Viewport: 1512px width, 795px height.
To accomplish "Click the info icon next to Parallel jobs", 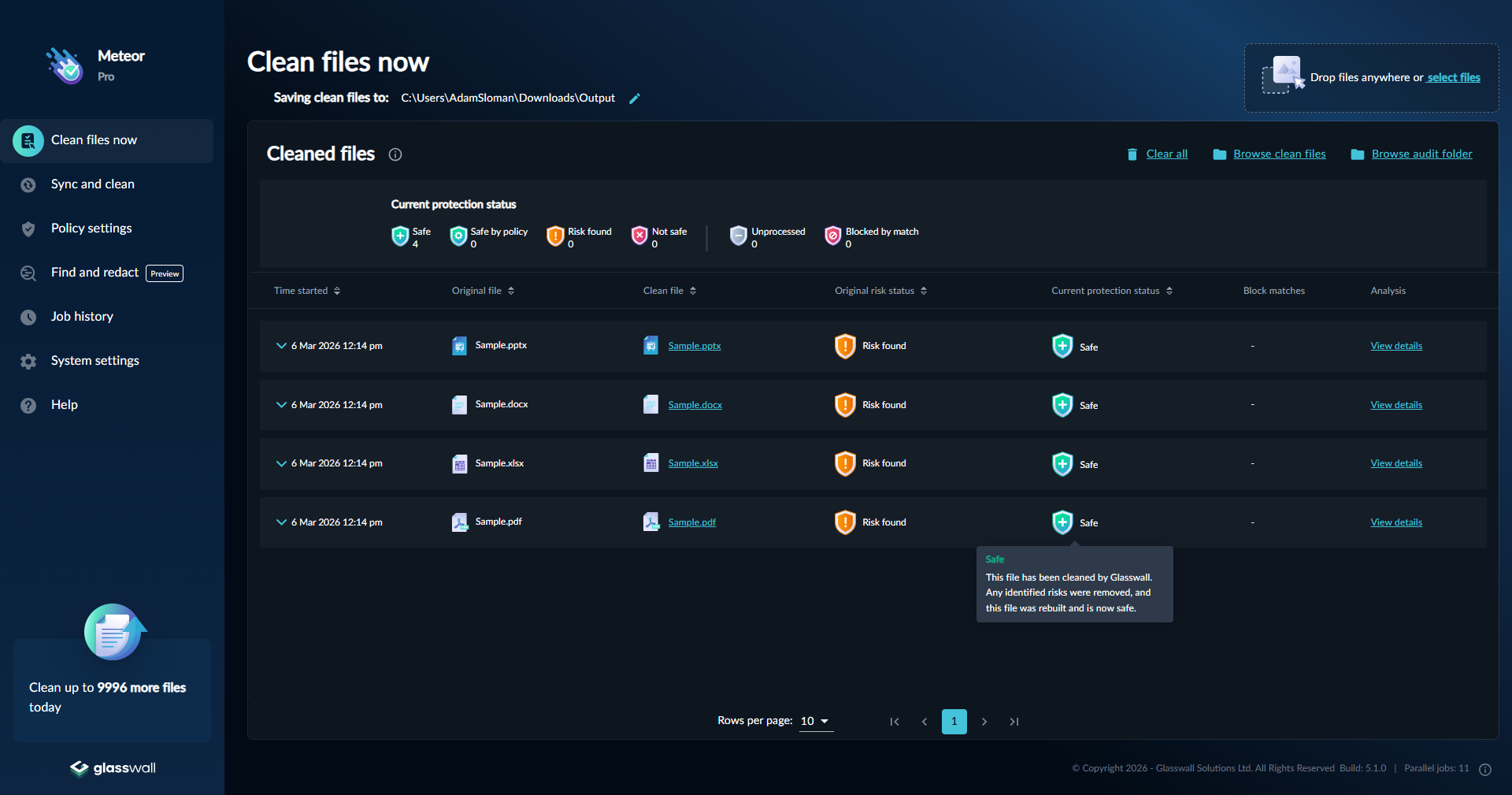I will tap(1485, 770).
